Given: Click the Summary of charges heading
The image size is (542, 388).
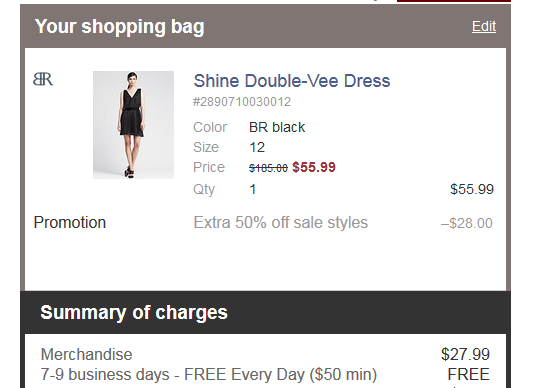Looking at the screenshot, I should 134,313.
